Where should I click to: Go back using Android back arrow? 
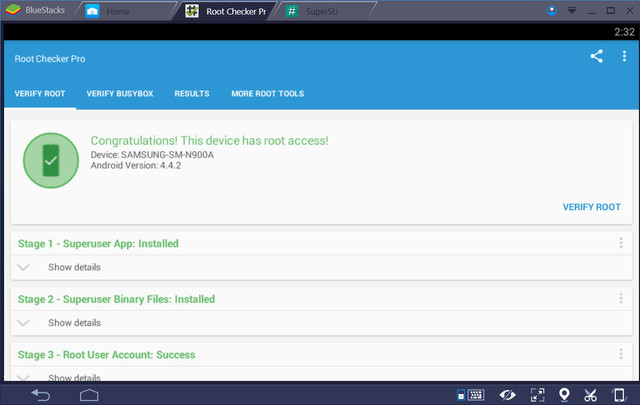41,395
